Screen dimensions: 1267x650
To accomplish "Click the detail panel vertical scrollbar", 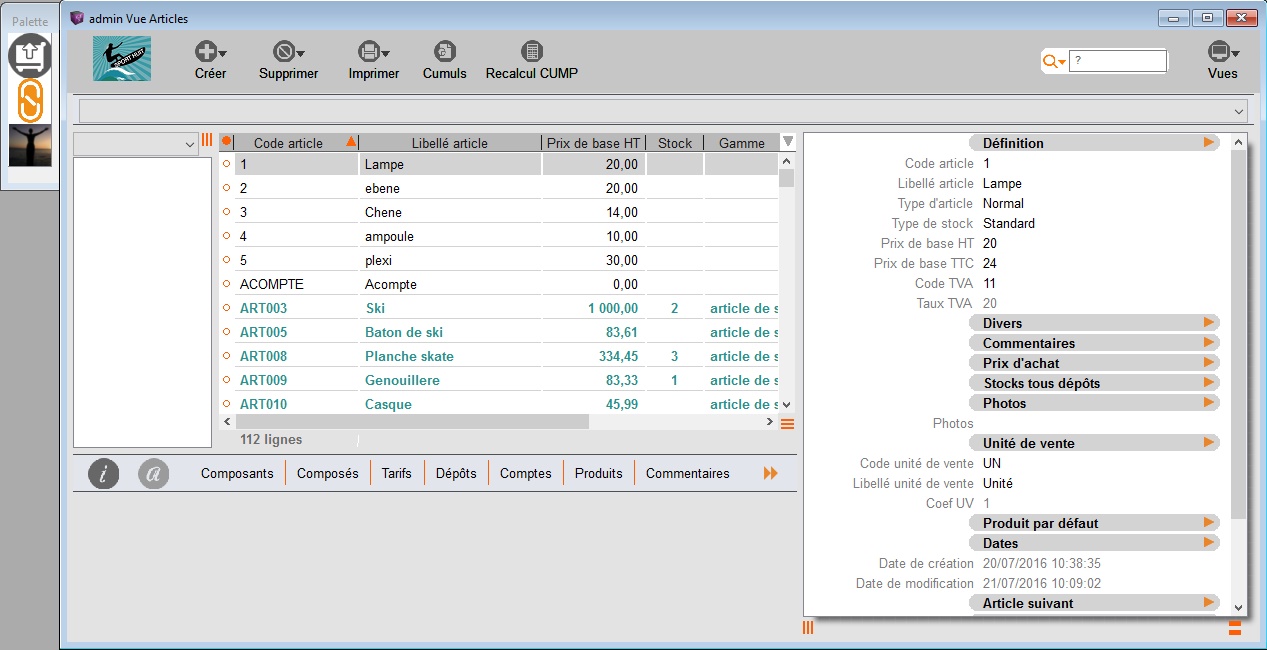I will point(1239,335).
